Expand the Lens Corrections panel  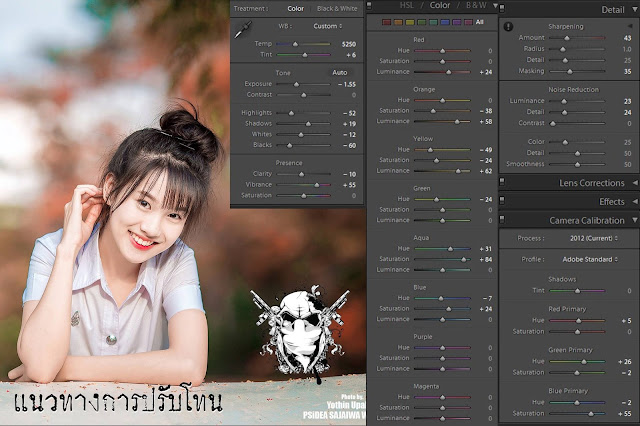click(635, 183)
